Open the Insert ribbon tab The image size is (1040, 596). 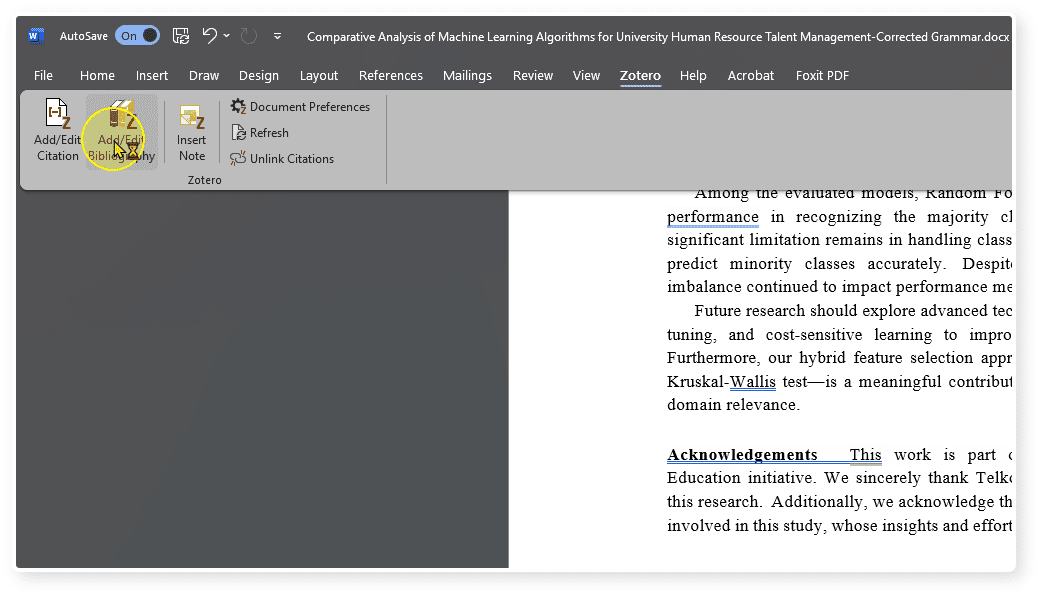(x=152, y=76)
